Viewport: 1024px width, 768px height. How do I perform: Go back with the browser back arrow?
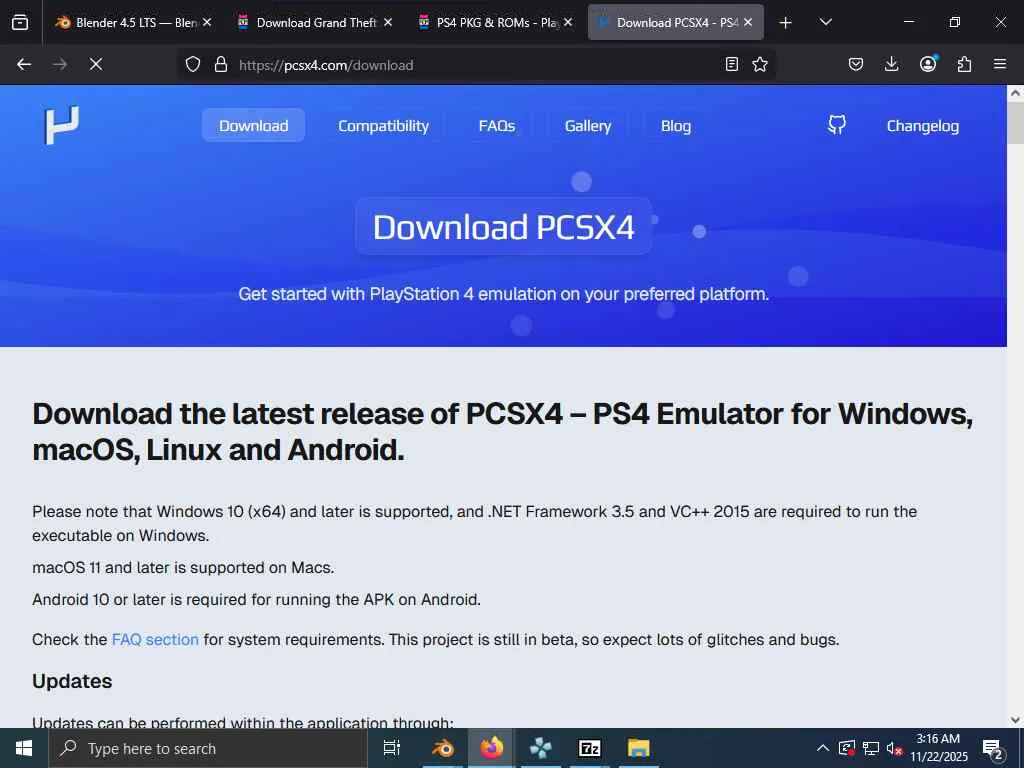[24, 64]
